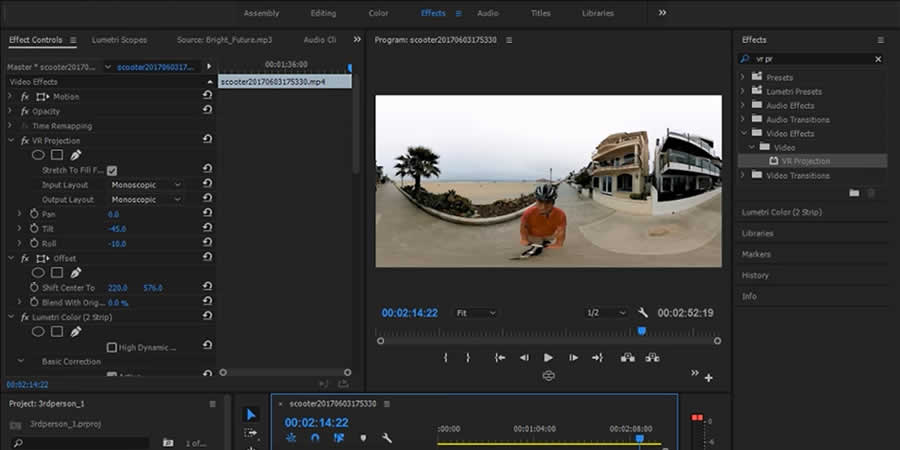Select VR Projection effect in Effects list

[x=806, y=161]
